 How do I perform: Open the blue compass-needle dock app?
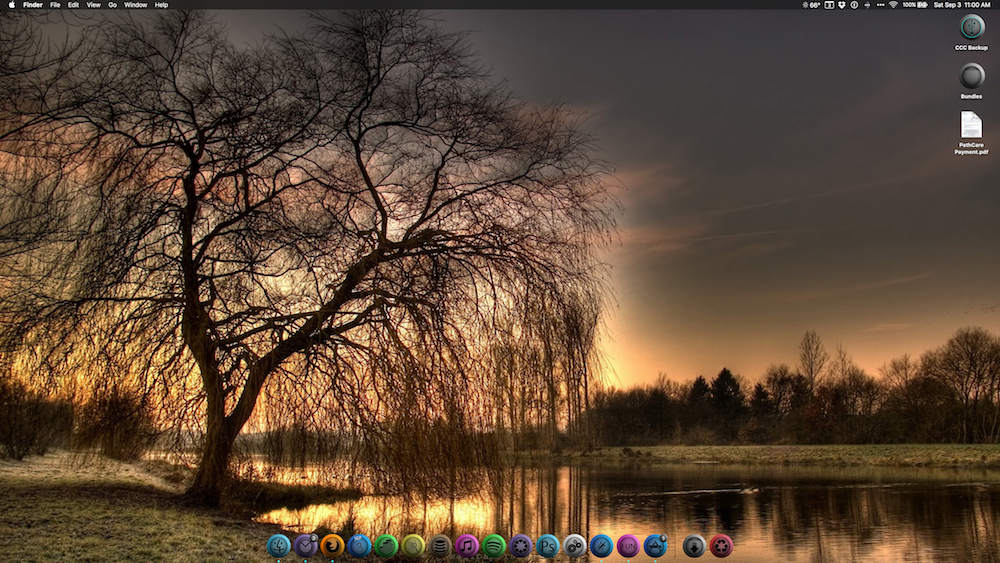pyautogui.click(x=601, y=546)
